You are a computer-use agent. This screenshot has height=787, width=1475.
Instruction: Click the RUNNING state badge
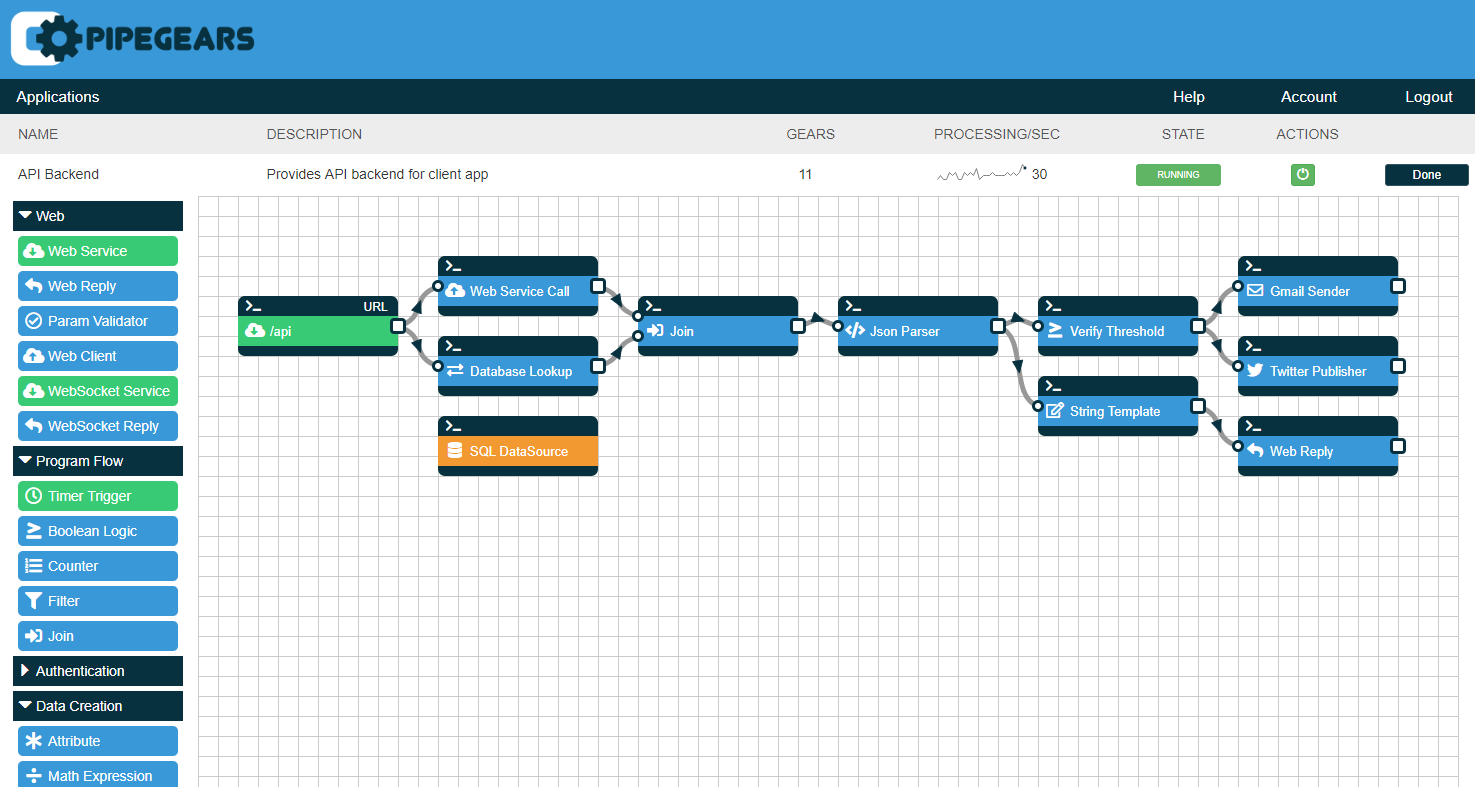point(1178,175)
